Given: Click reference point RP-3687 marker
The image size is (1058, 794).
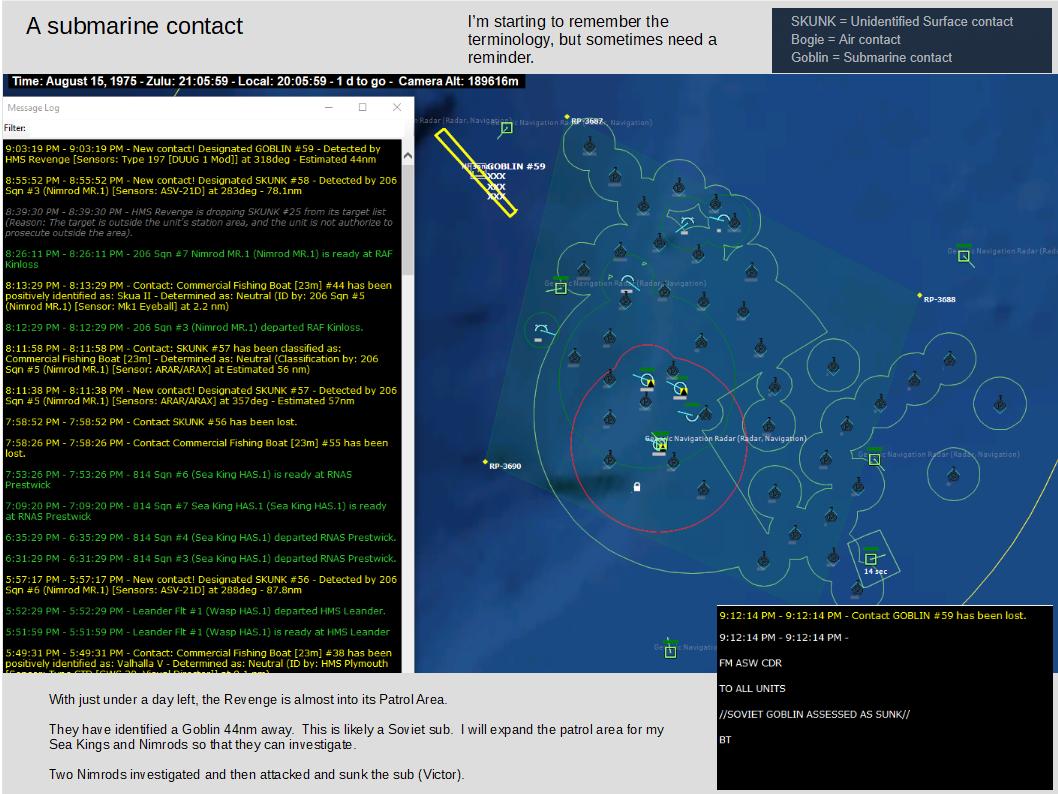Looking at the screenshot, I should click(567, 117).
